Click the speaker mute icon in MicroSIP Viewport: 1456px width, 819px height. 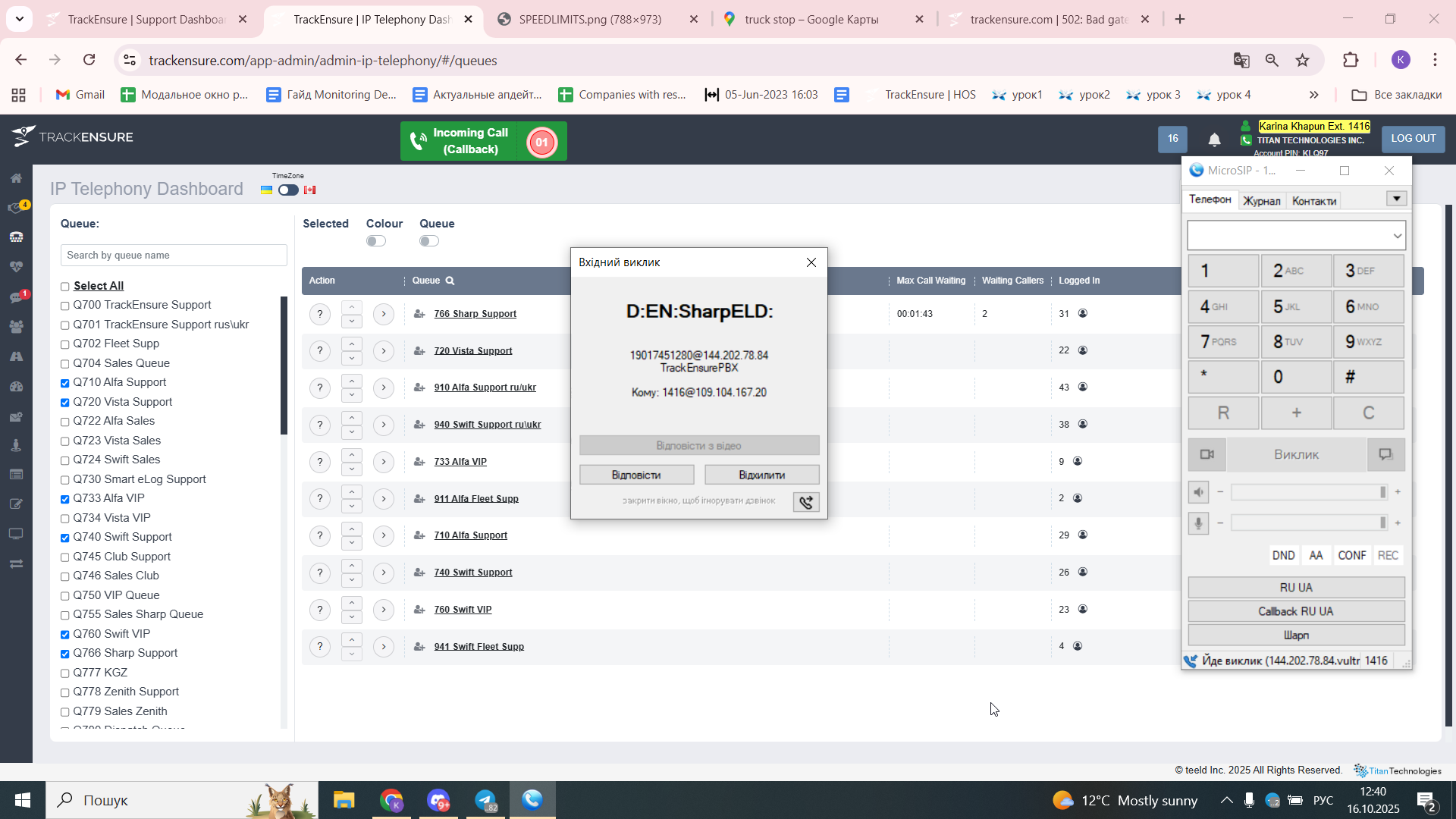click(x=1198, y=492)
